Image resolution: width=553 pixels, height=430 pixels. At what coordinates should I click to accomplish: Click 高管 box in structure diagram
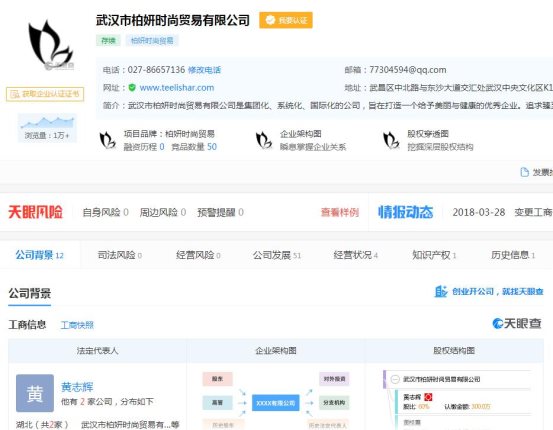tap(217, 402)
